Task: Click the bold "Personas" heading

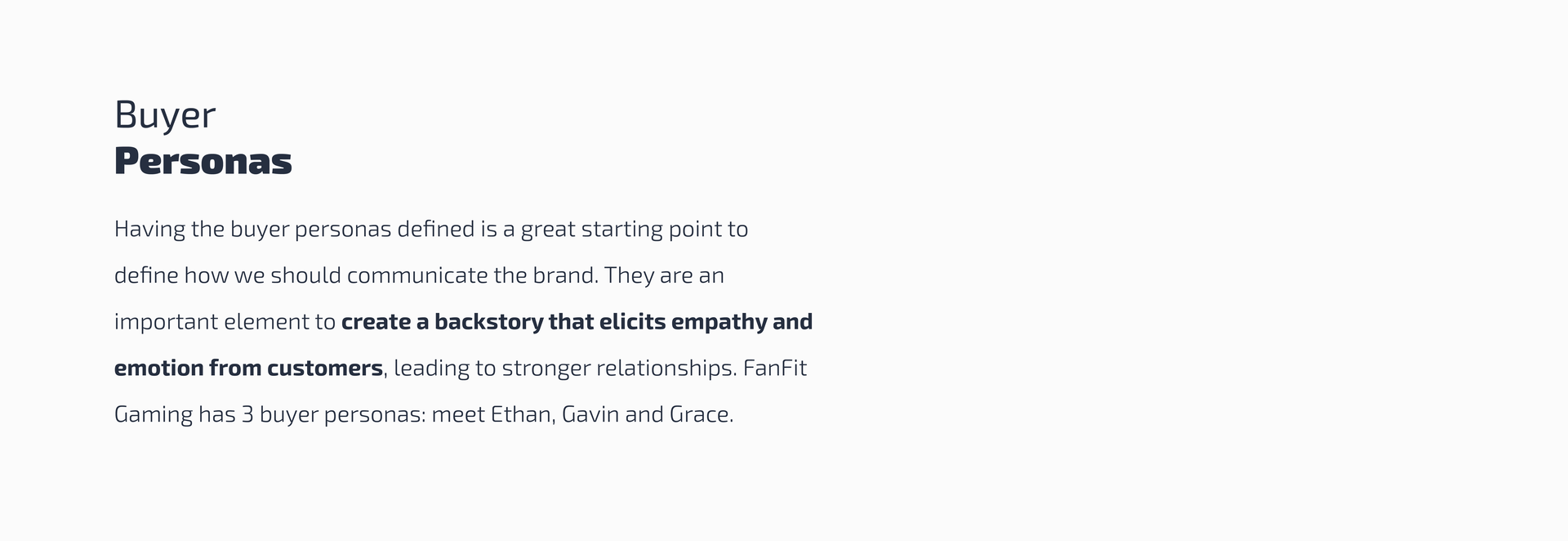Action: (x=203, y=161)
